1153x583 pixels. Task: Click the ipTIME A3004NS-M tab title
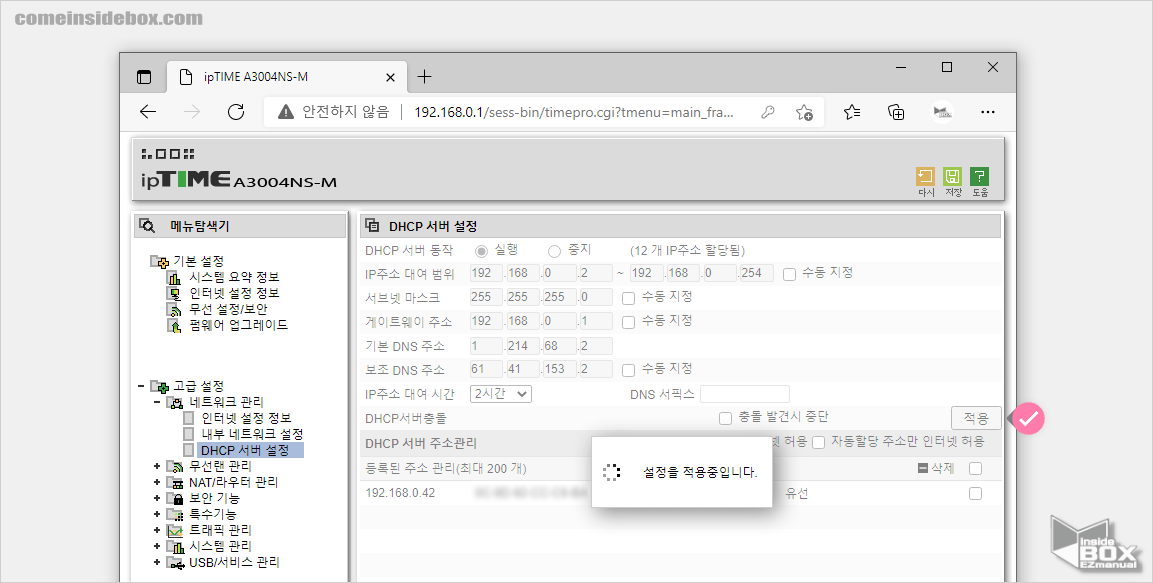(256, 76)
